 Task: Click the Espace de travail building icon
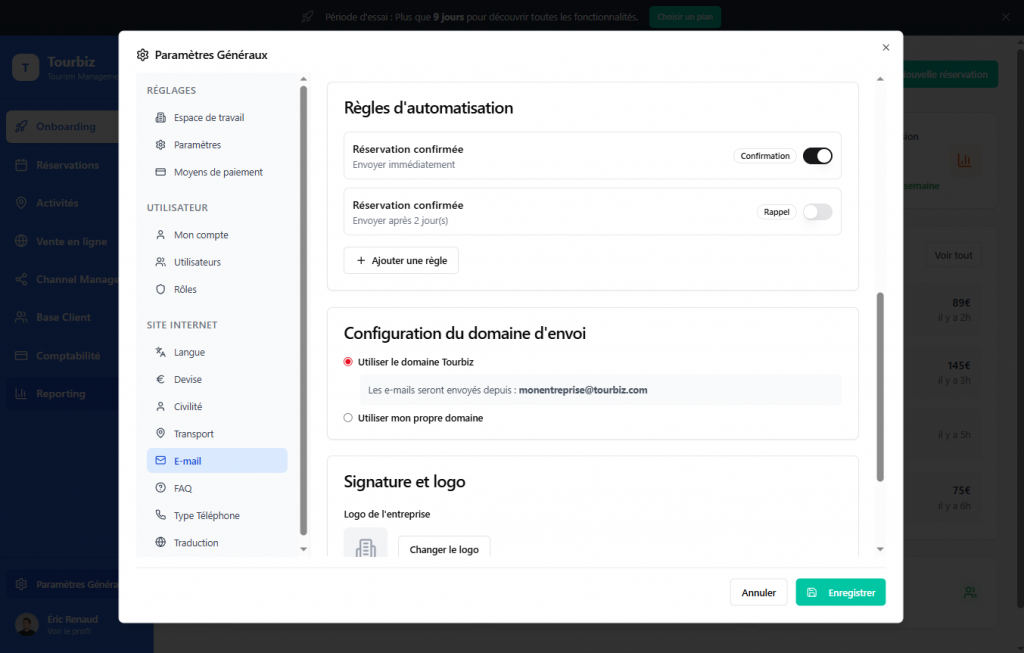pyautogui.click(x=161, y=118)
